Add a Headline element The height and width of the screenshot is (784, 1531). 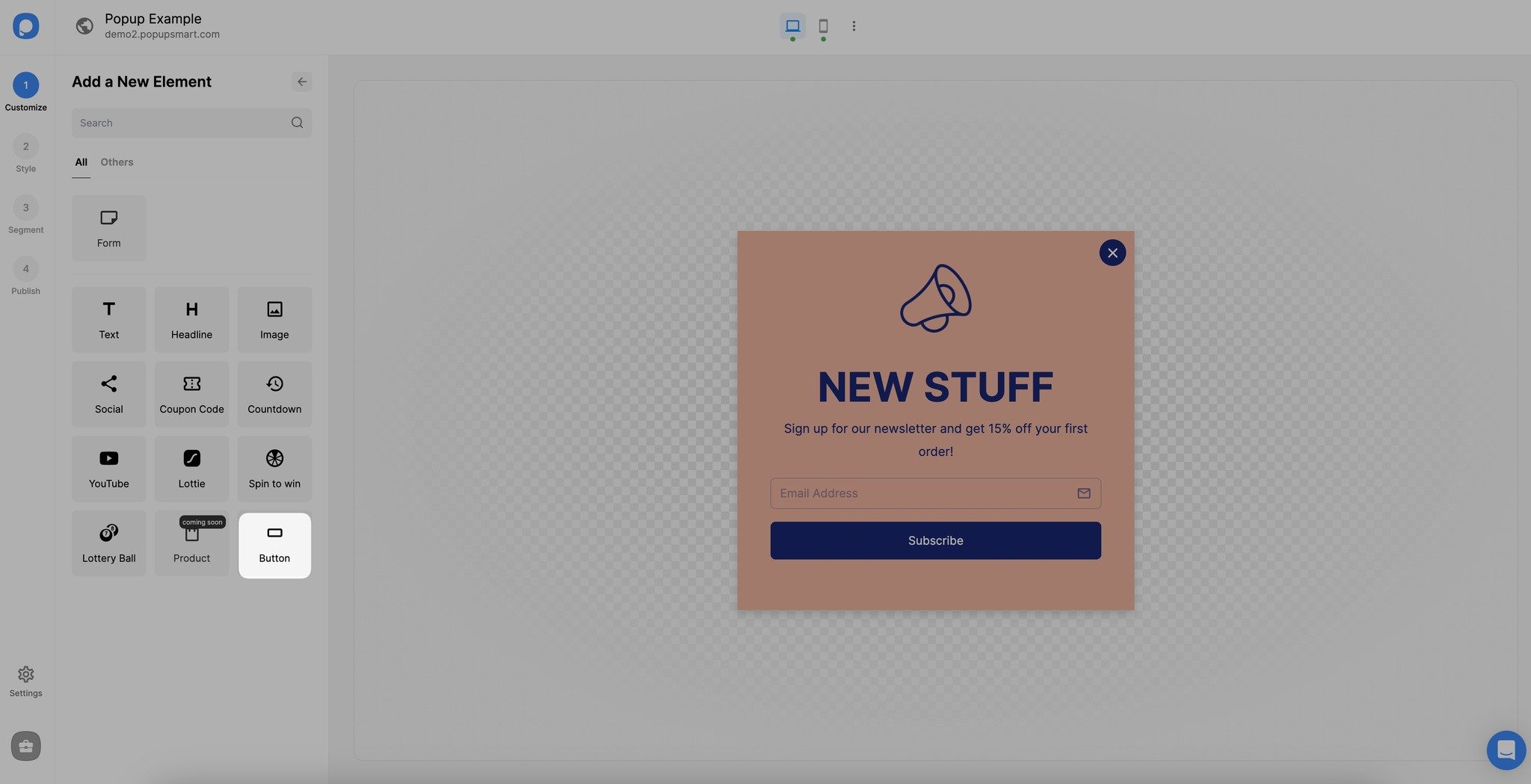point(191,319)
